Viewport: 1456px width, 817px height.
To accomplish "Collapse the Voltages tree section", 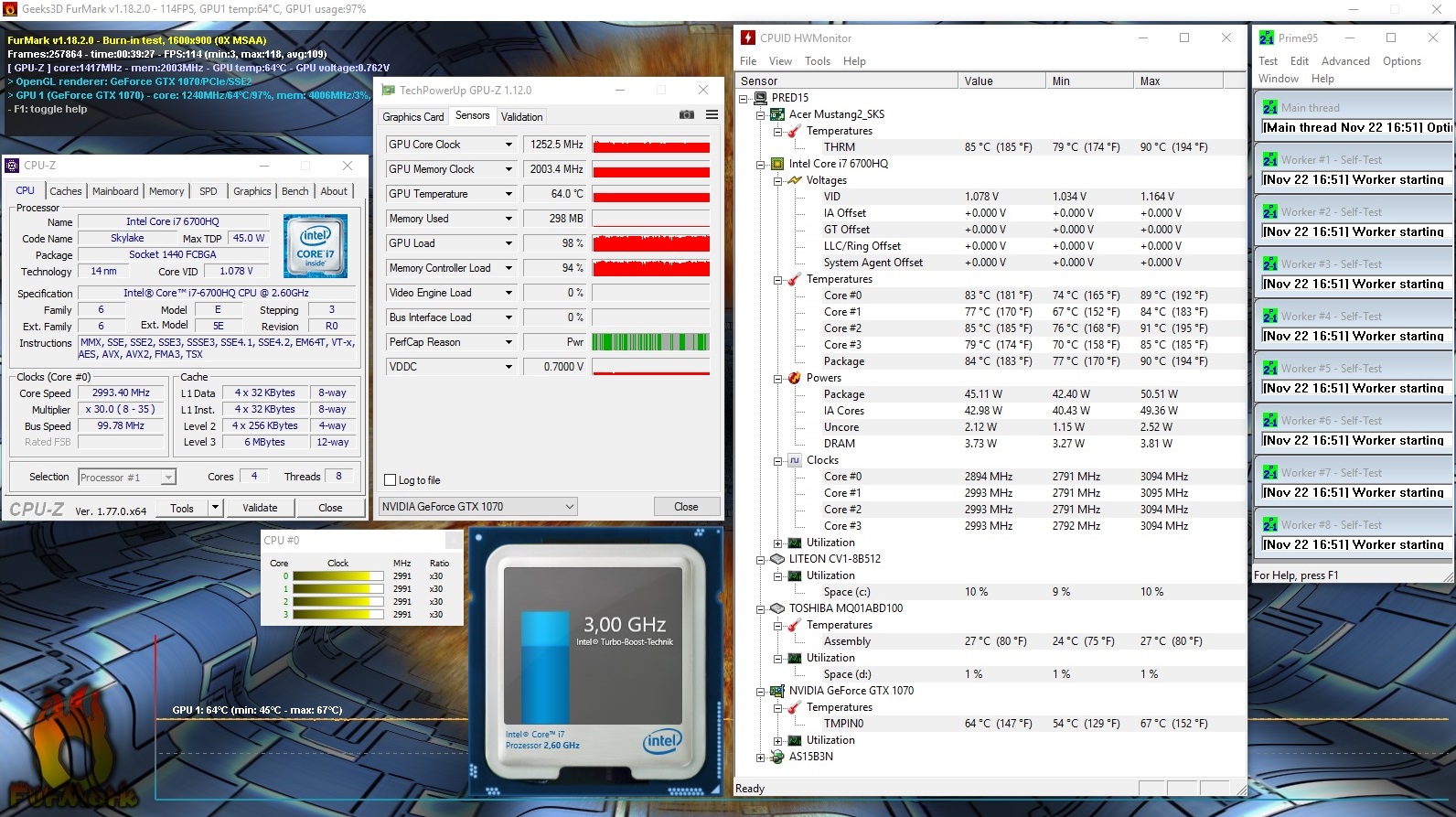I will click(777, 181).
